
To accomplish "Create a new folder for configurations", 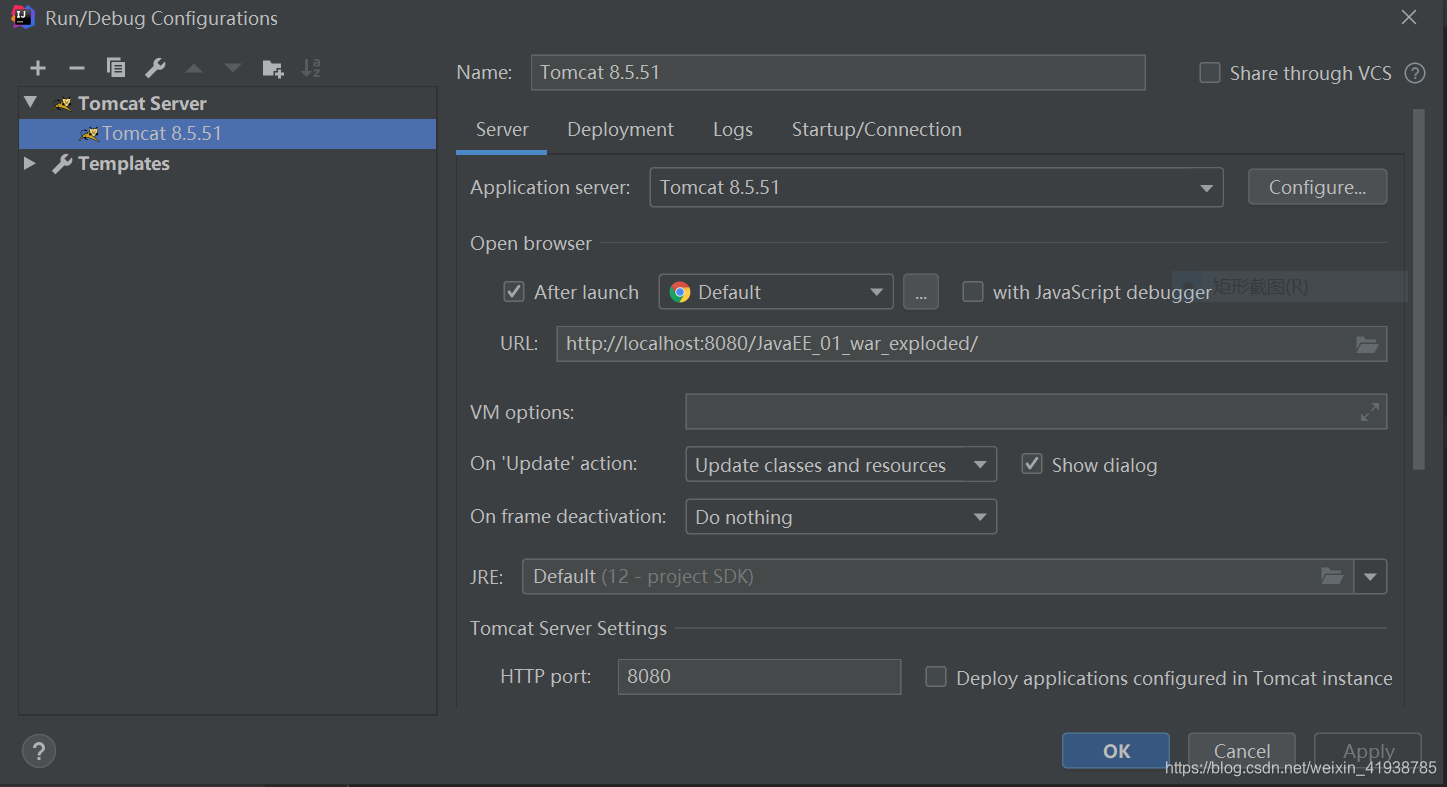I will click(x=273, y=68).
